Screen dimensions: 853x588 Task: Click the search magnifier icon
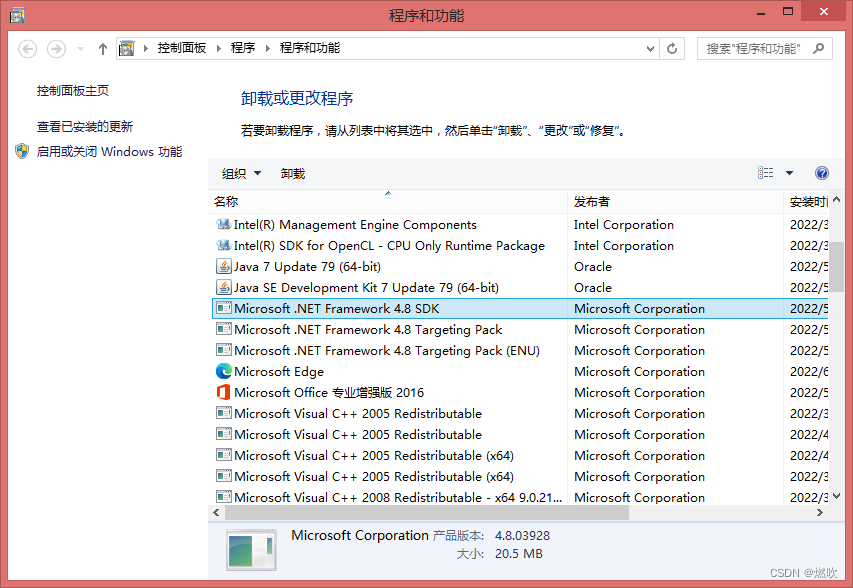click(818, 49)
